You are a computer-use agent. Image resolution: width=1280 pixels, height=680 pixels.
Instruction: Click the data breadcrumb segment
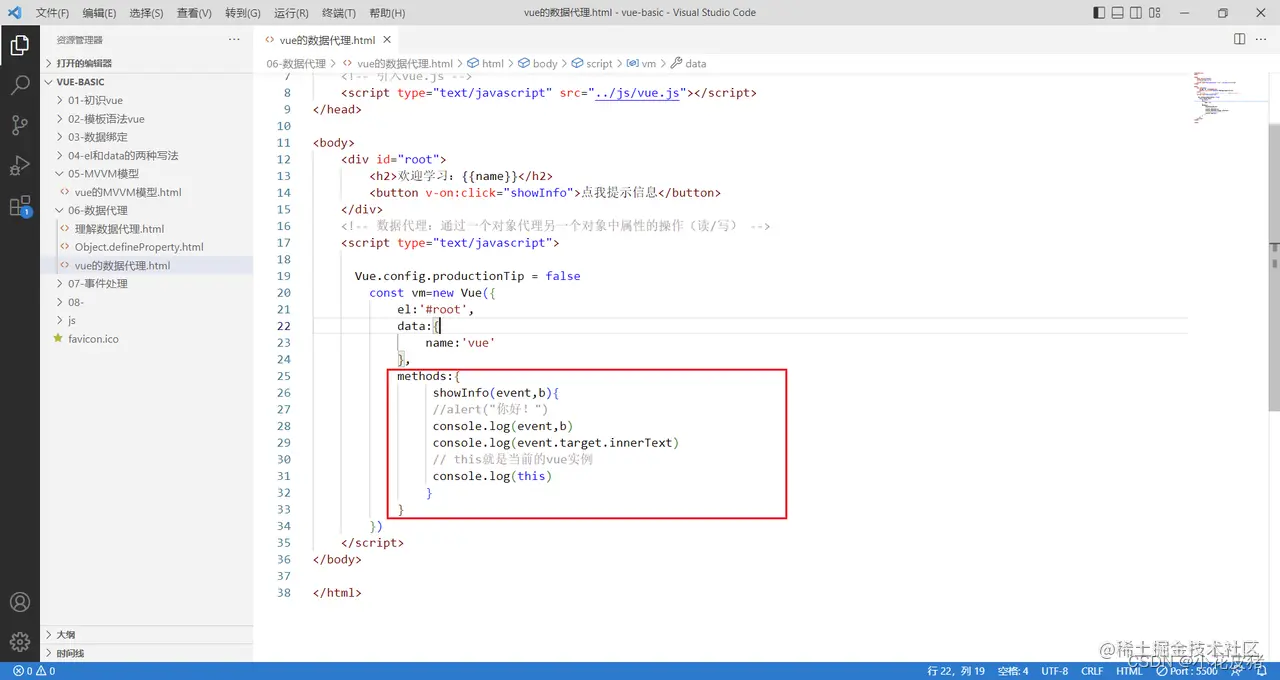pyautogui.click(x=689, y=63)
